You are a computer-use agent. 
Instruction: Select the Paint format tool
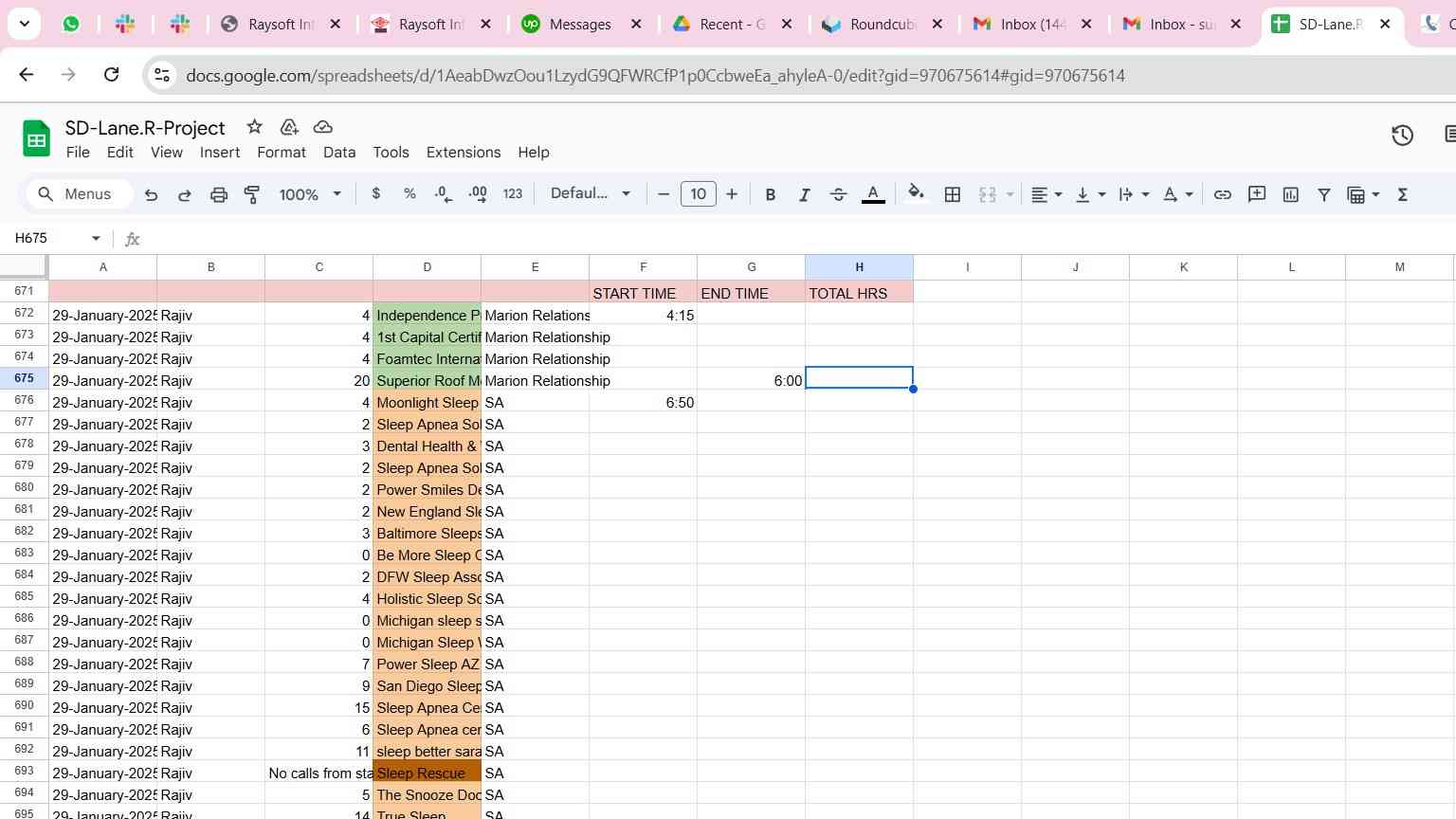coord(252,194)
